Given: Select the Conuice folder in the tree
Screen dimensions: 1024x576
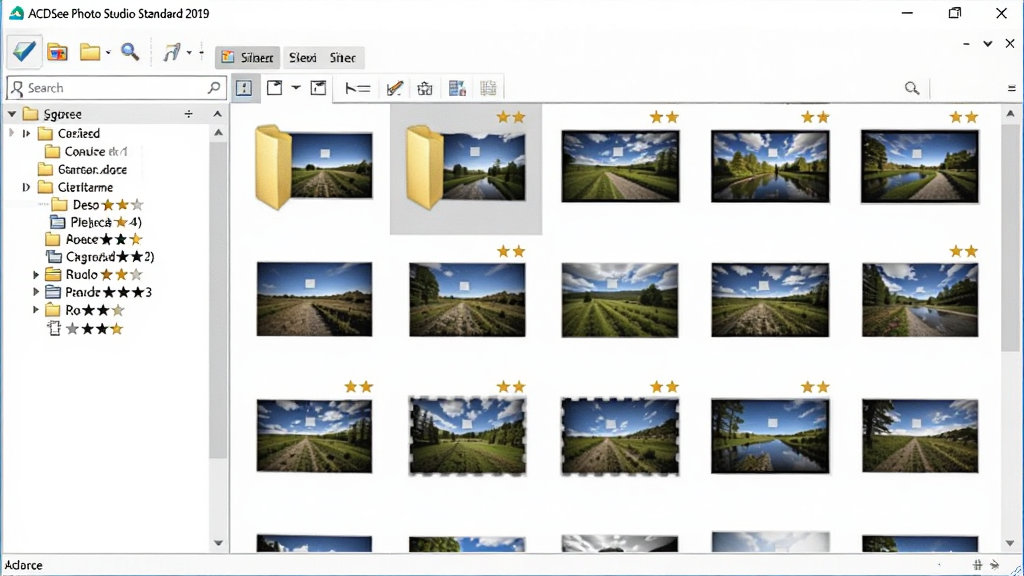Looking at the screenshot, I should (x=86, y=152).
